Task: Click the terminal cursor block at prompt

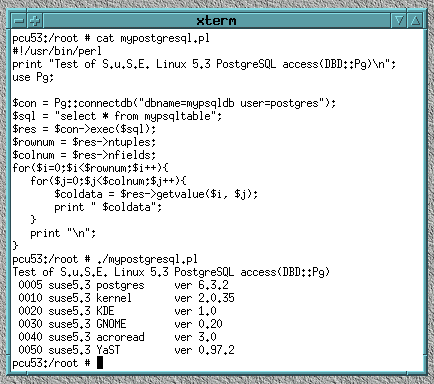Action: [100, 363]
